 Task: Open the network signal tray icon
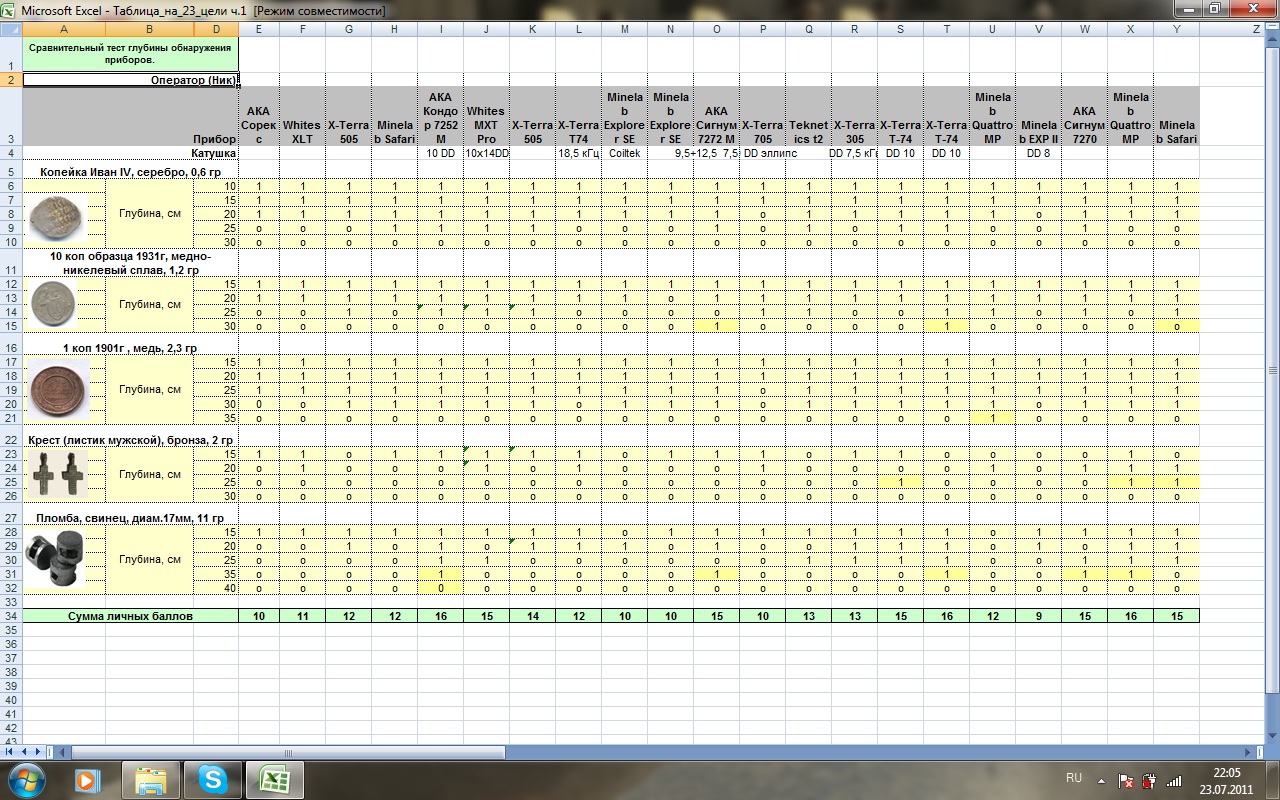pyautogui.click(x=1174, y=780)
